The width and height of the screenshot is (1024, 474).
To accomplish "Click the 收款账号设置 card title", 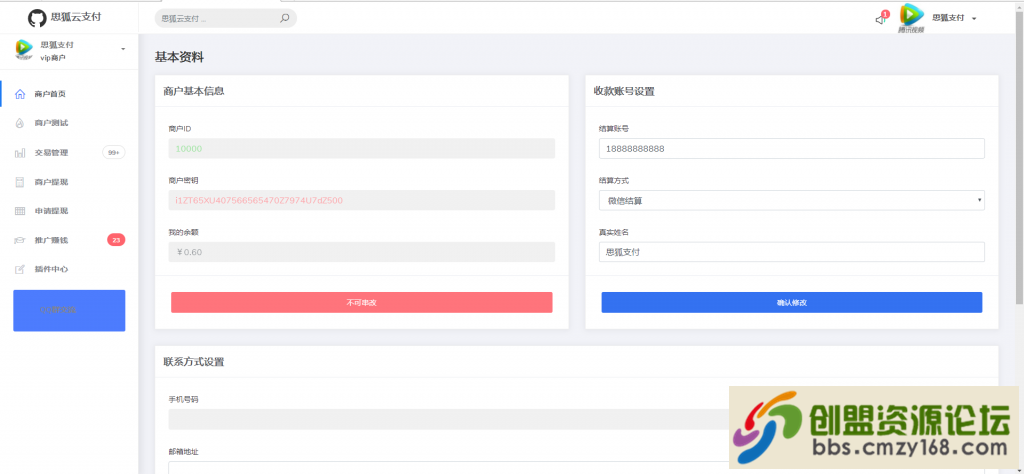I will [624, 91].
